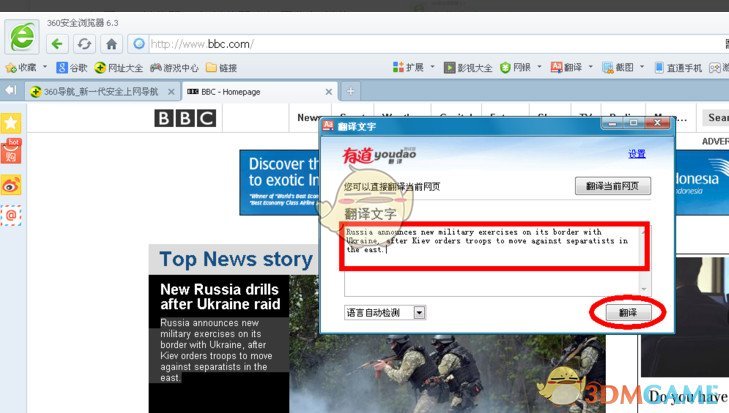Open the 语言自动检测 language dropdown
Viewport: 729px width, 413px height.
point(384,313)
